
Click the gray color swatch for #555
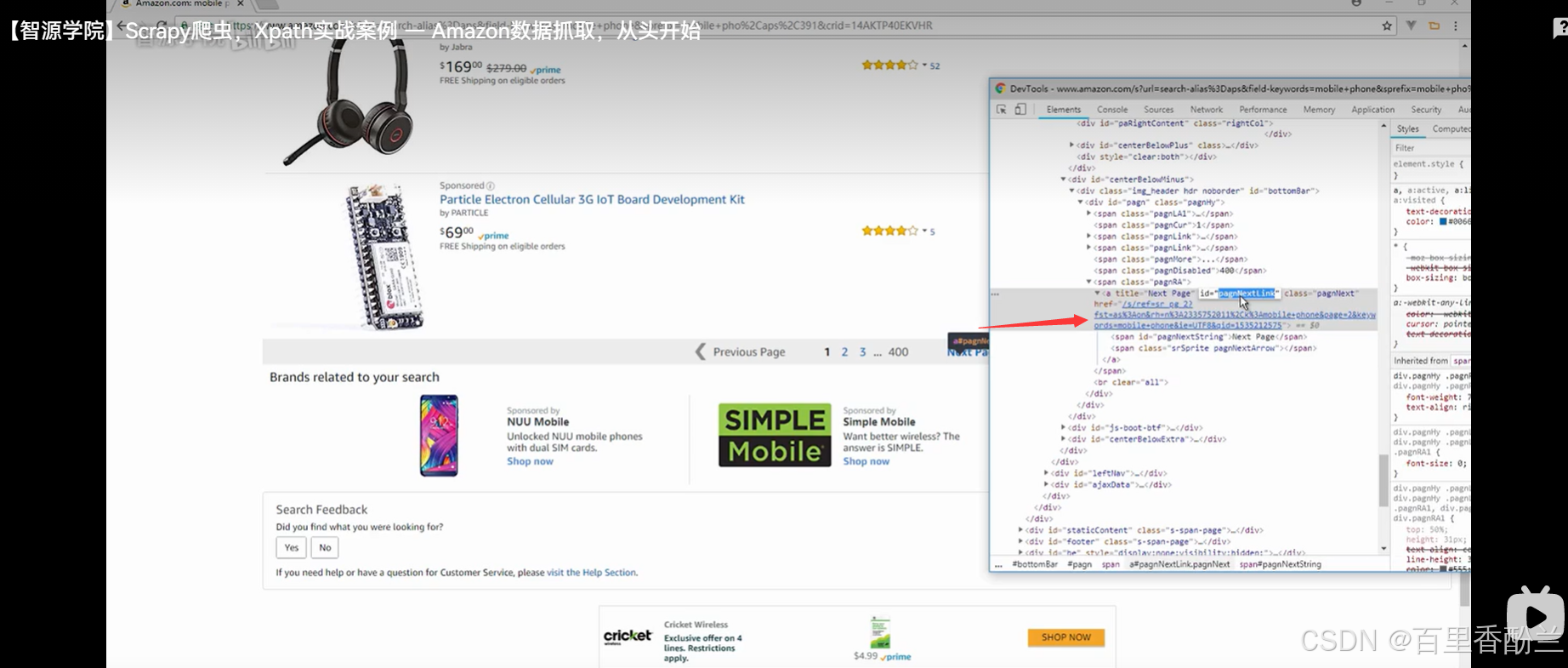point(1443,569)
